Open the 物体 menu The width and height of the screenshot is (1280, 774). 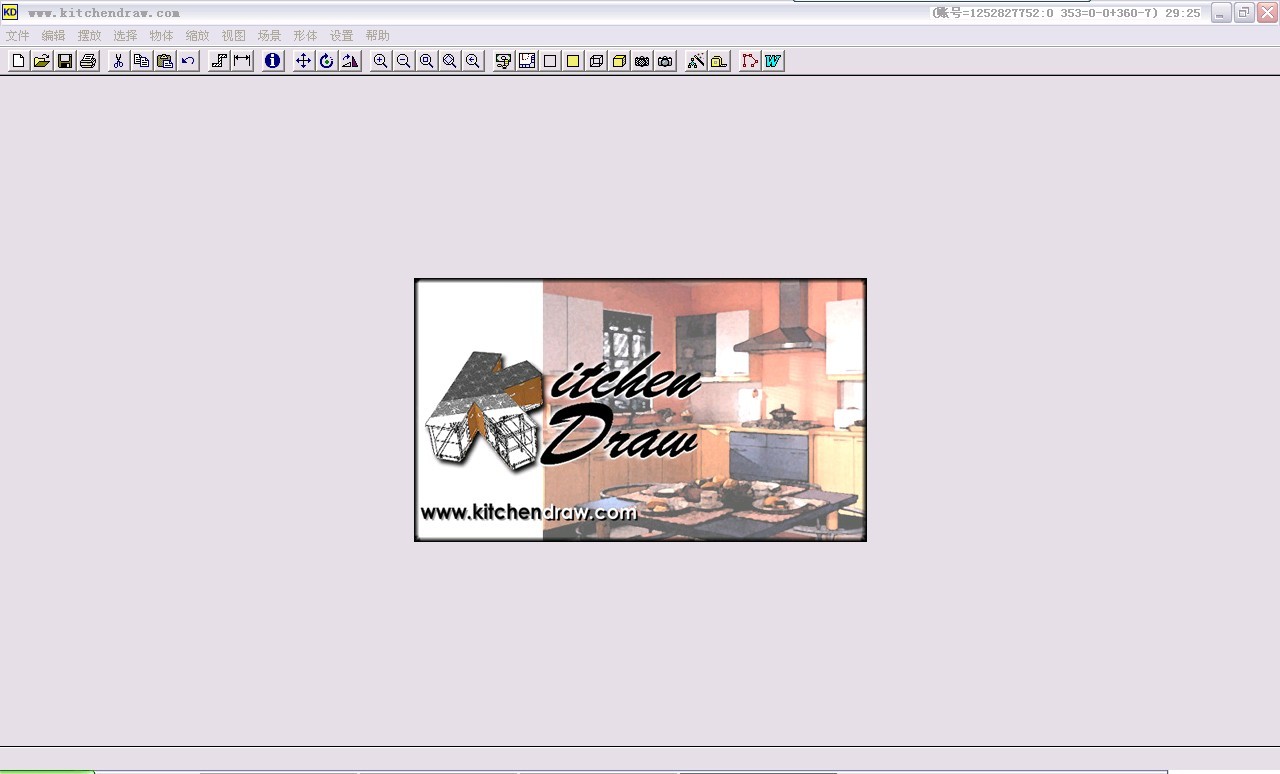[x=161, y=36]
